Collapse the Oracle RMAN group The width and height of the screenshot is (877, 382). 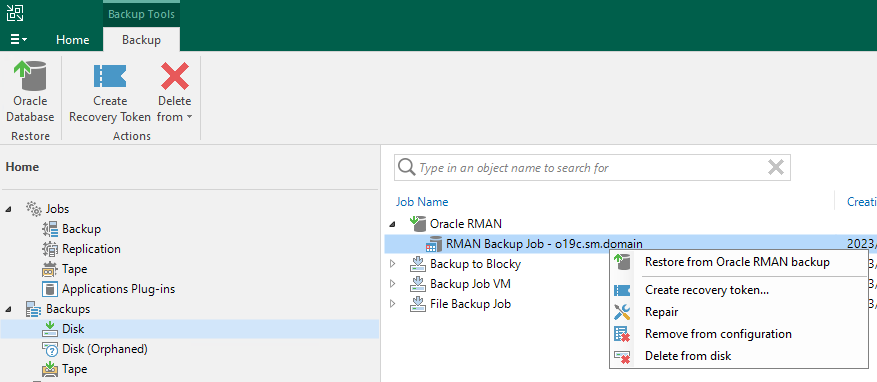pyautogui.click(x=392, y=224)
